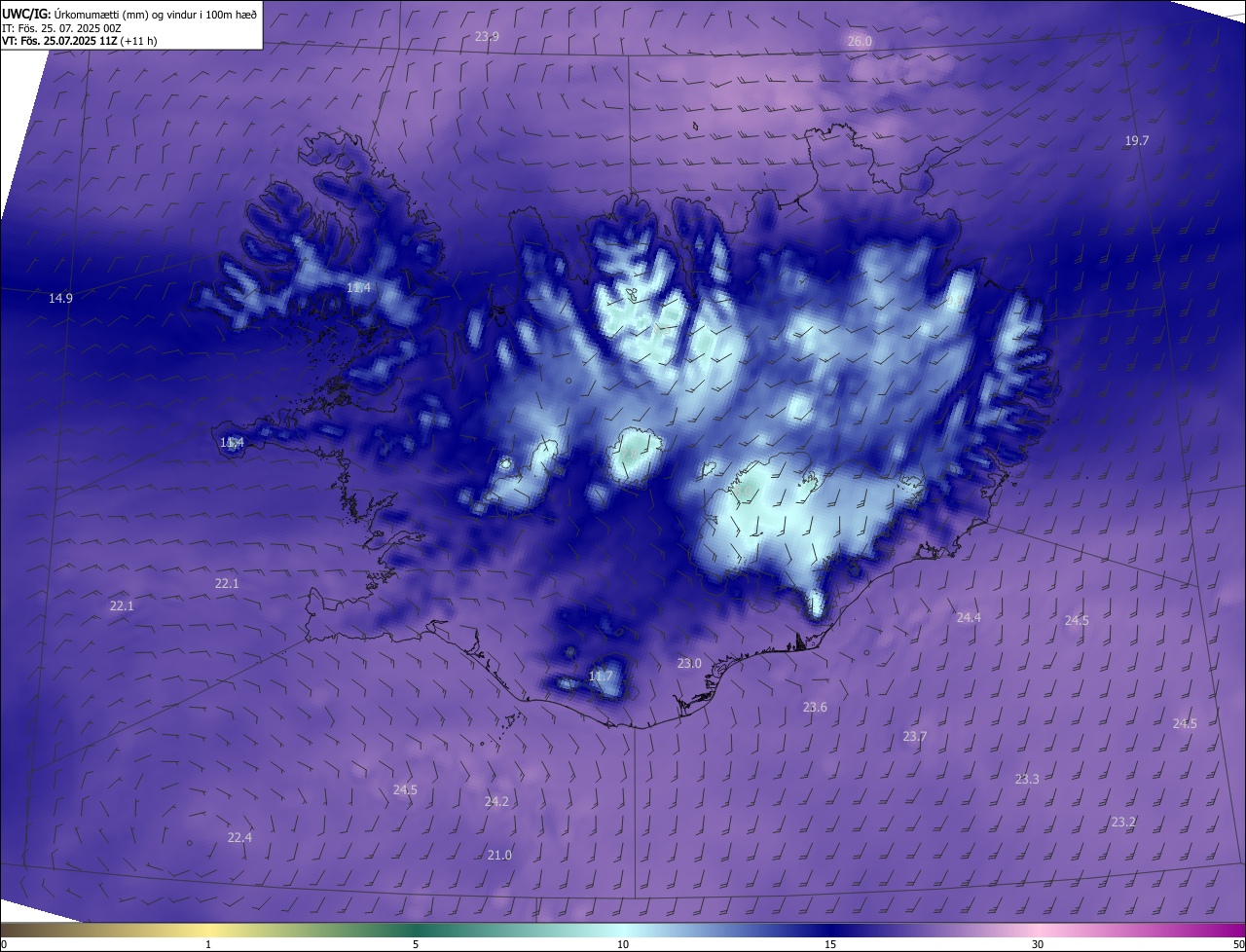Click the "24.4" value label on the map
This screenshot has width=1246, height=952.
point(969,618)
